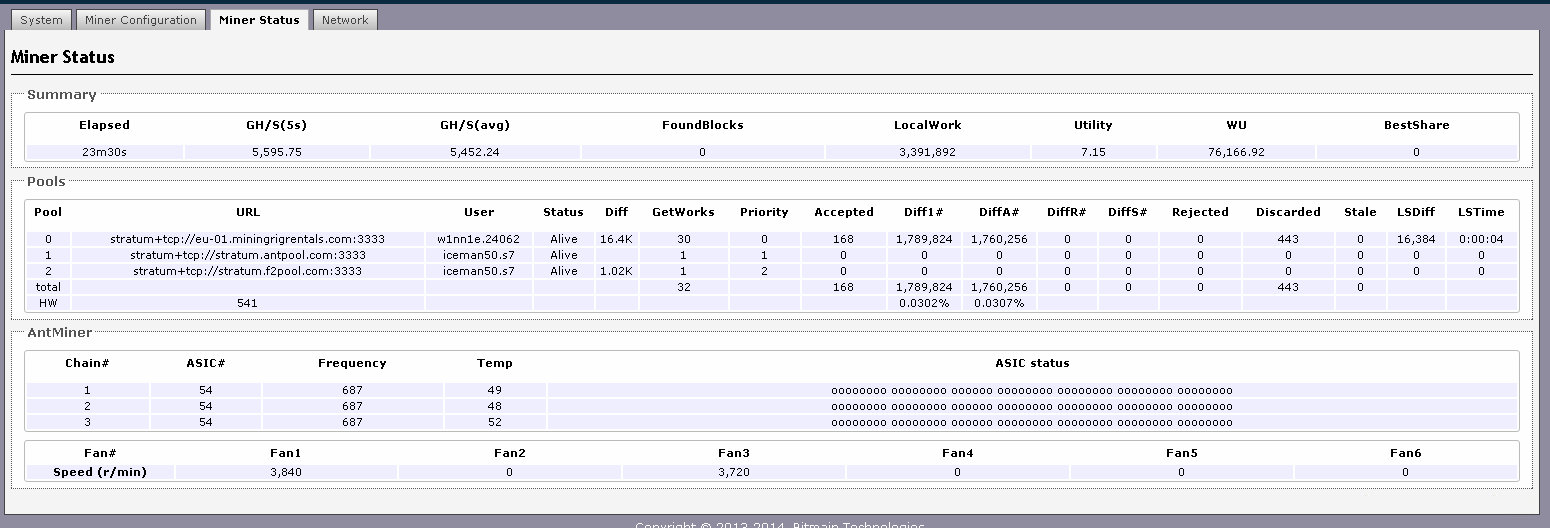The height and width of the screenshot is (528, 1550).
Task: Open the Network tab
Action: pos(345,20)
